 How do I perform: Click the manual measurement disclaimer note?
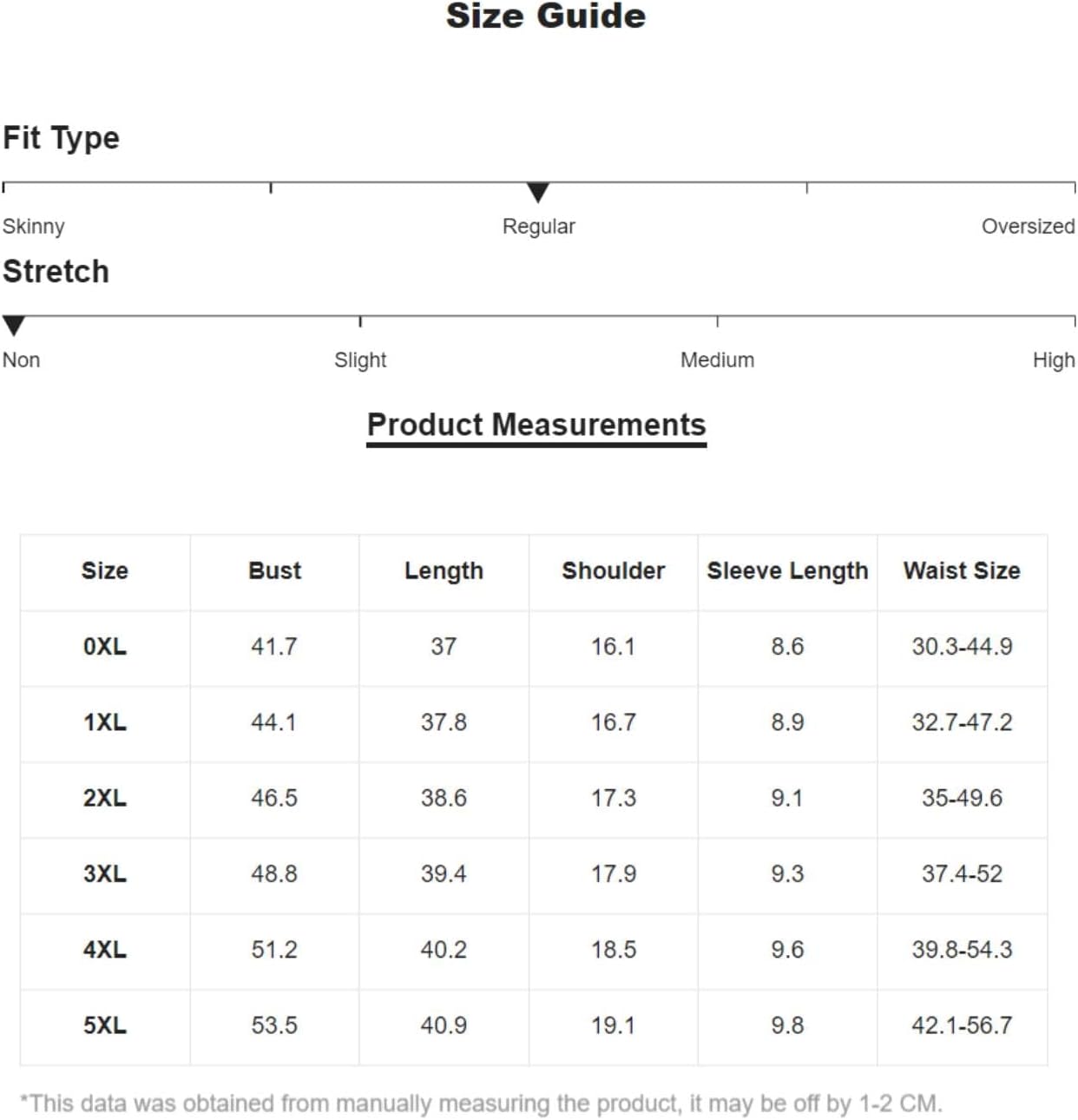(x=481, y=1104)
